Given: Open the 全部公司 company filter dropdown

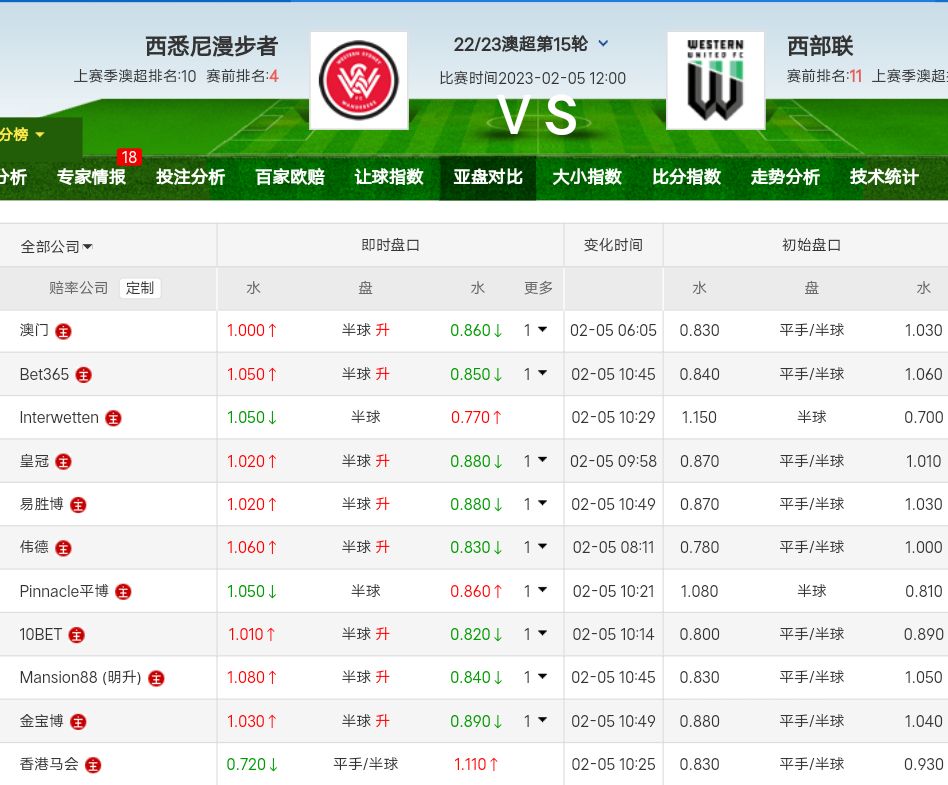Looking at the screenshot, I should coord(57,247).
